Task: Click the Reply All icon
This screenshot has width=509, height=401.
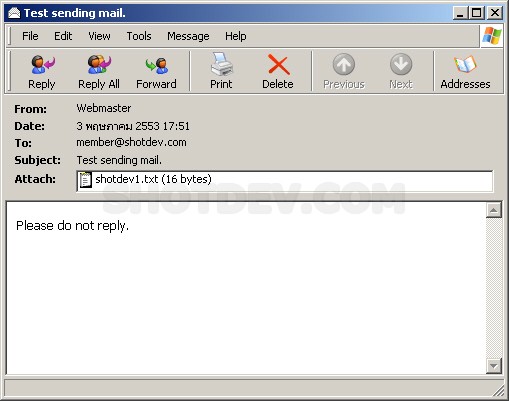Action: pos(99,65)
